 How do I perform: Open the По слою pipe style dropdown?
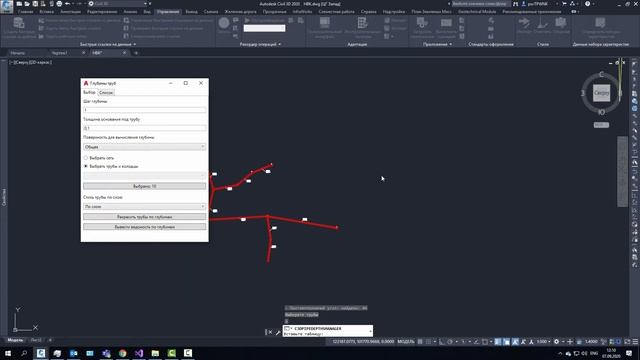[144, 207]
